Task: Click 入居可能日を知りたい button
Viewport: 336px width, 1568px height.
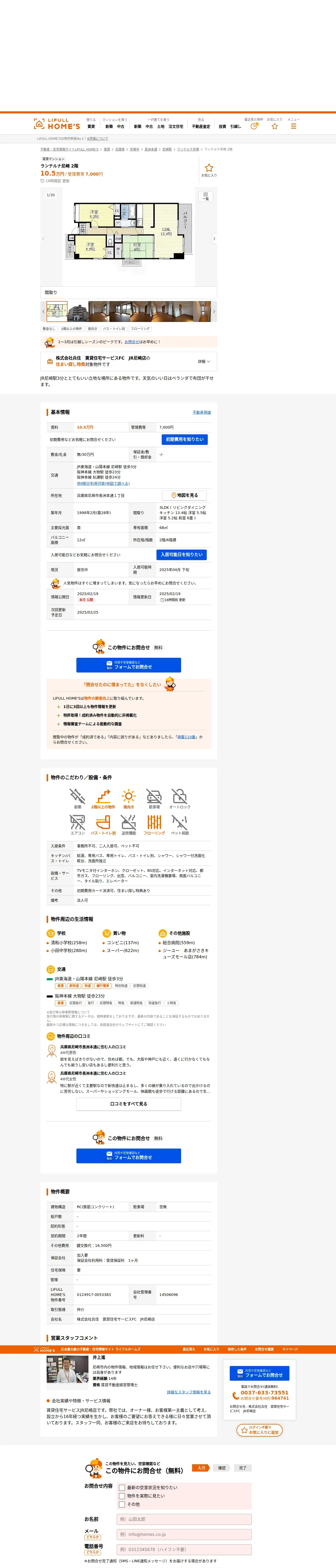Action: [182, 555]
